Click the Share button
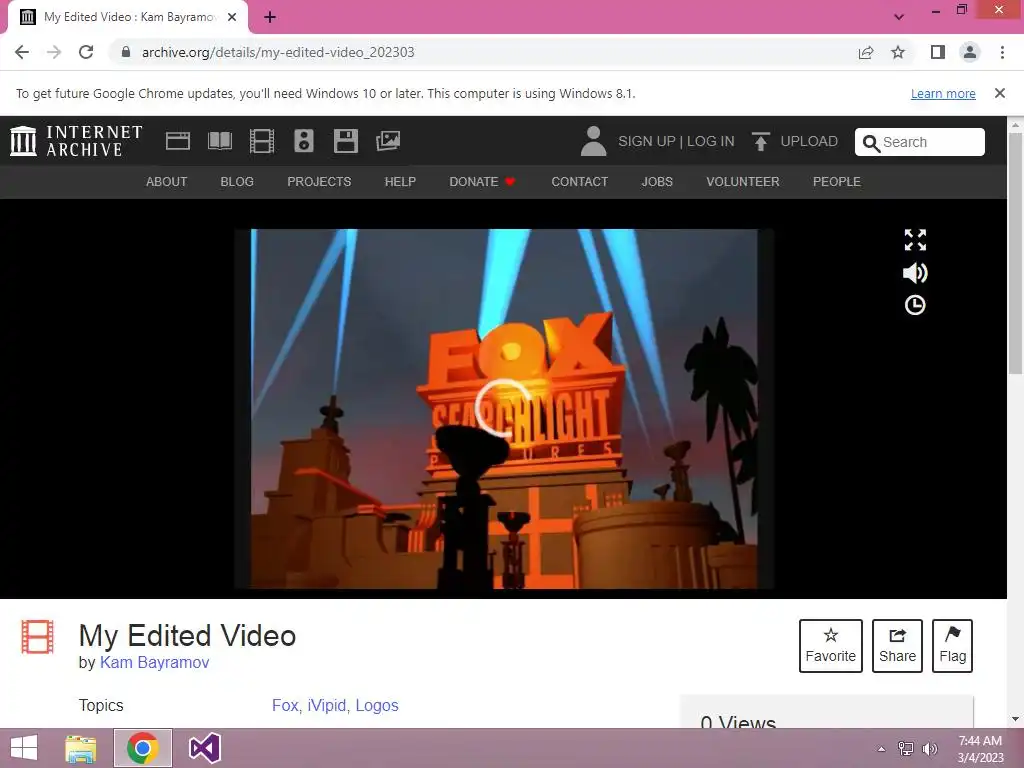The height and width of the screenshot is (768, 1024). tap(897, 645)
